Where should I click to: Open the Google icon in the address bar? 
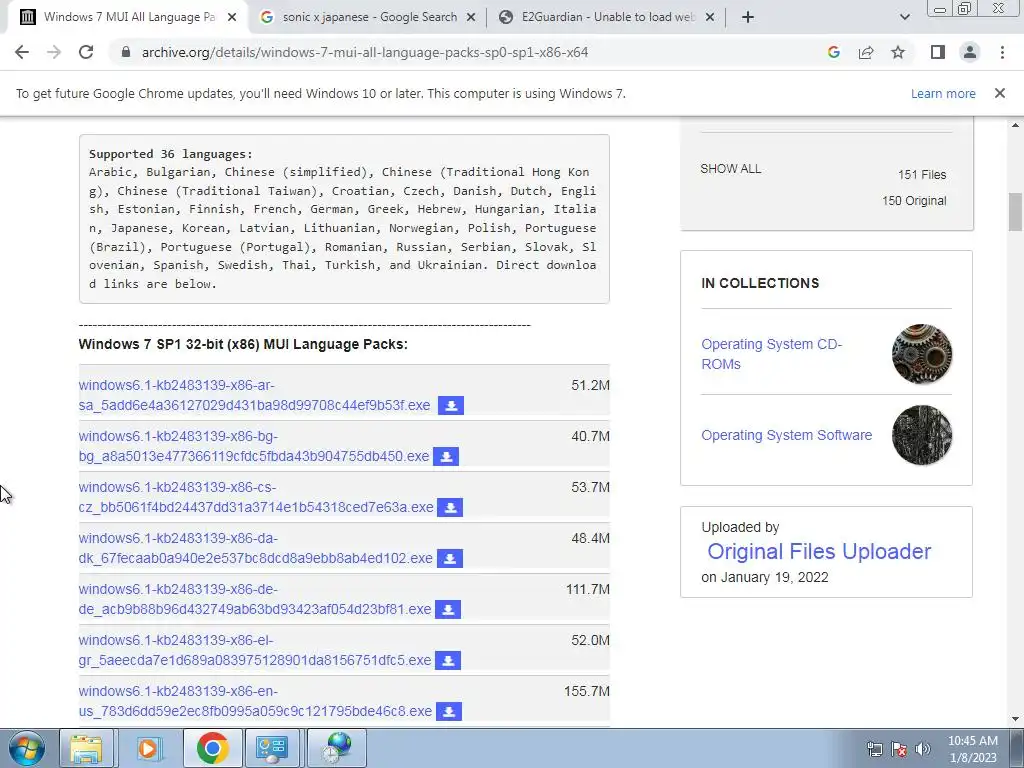(x=833, y=52)
